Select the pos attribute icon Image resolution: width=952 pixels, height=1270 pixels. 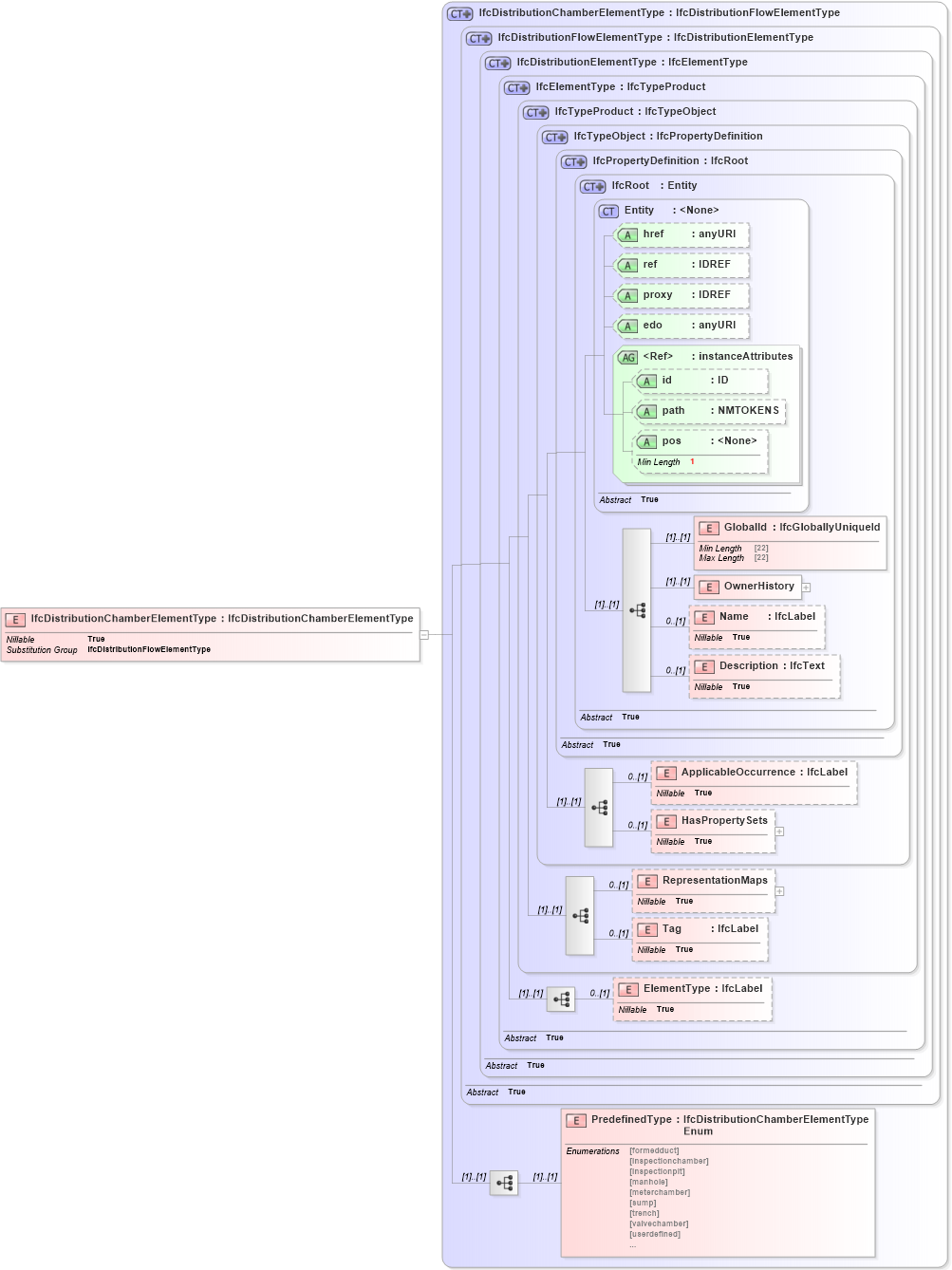[647, 441]
